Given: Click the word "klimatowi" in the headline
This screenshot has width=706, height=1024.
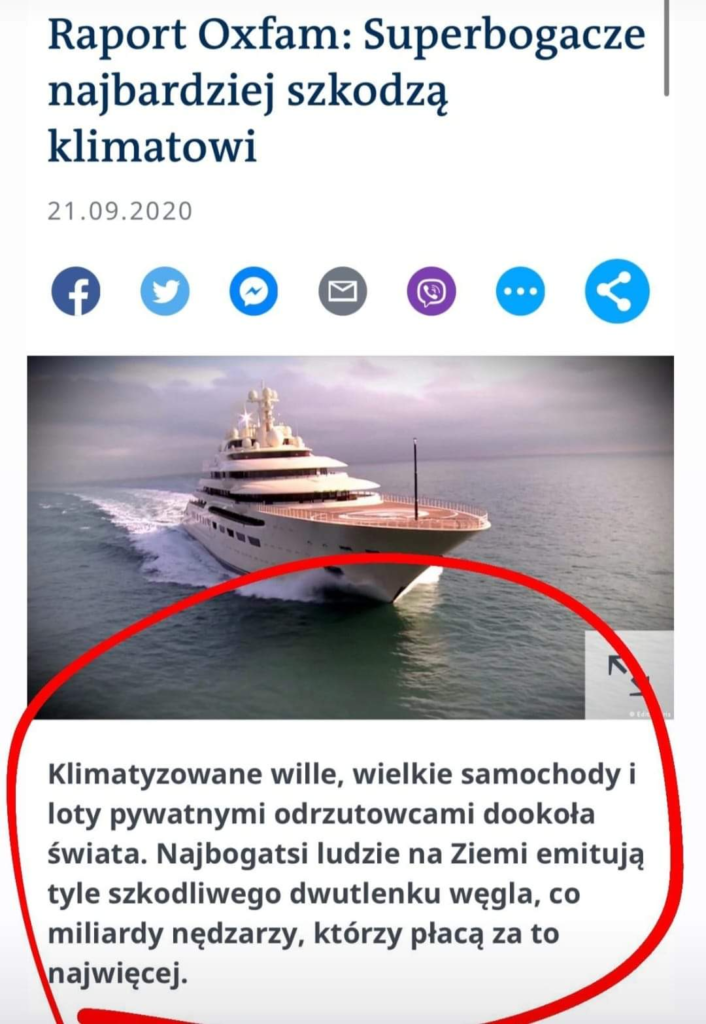Looking at the screenshot, I should click(x=153, y=145).
